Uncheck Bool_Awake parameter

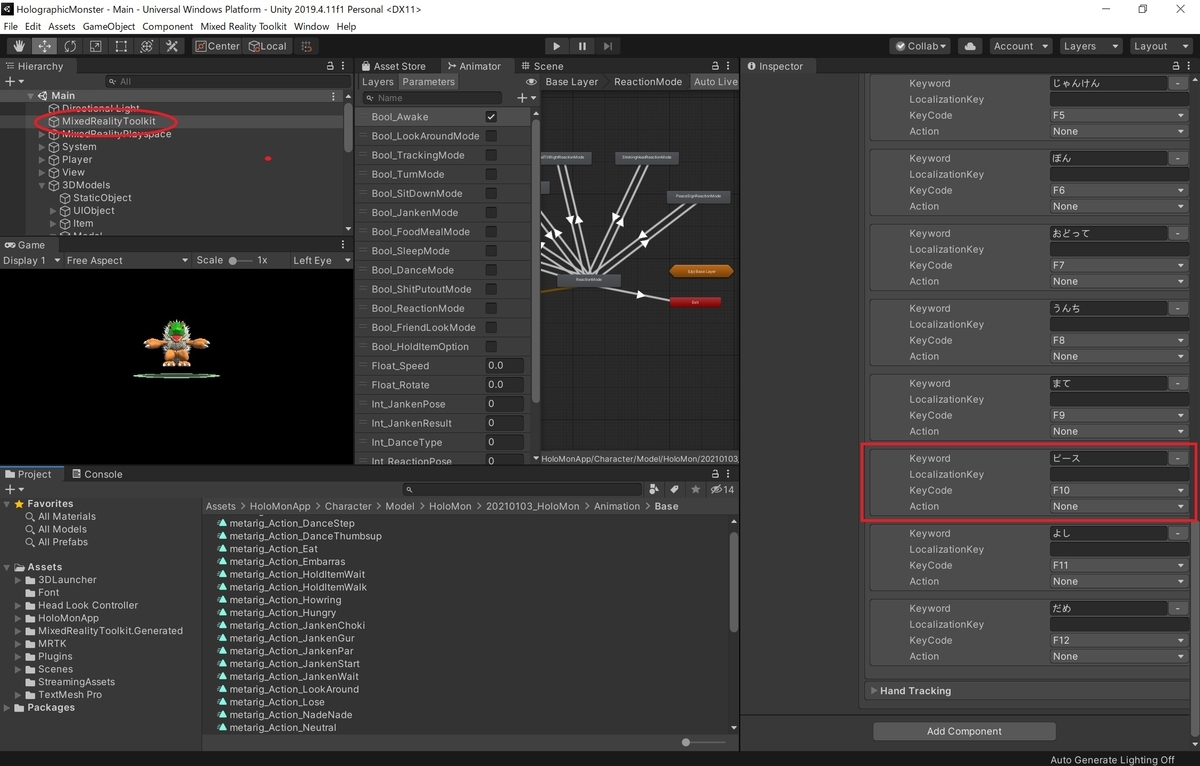coord(491,117)
